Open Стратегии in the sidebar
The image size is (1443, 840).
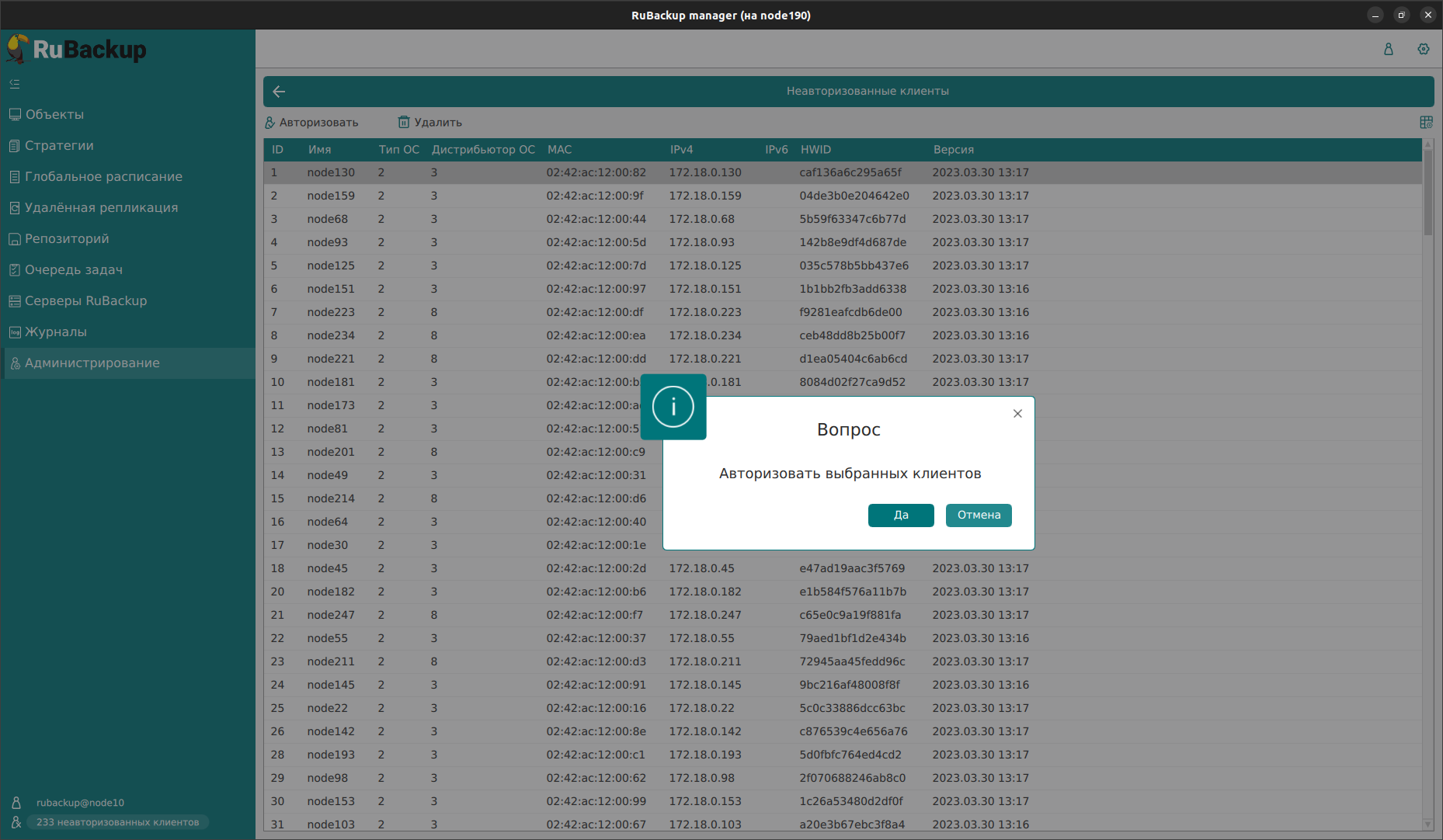[59, 146]
